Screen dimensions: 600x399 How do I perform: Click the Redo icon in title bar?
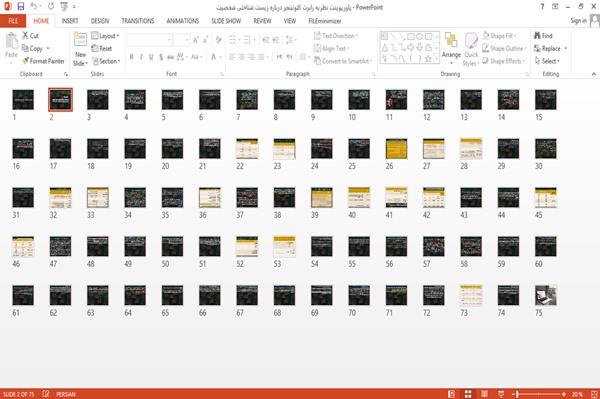[51, 7]
